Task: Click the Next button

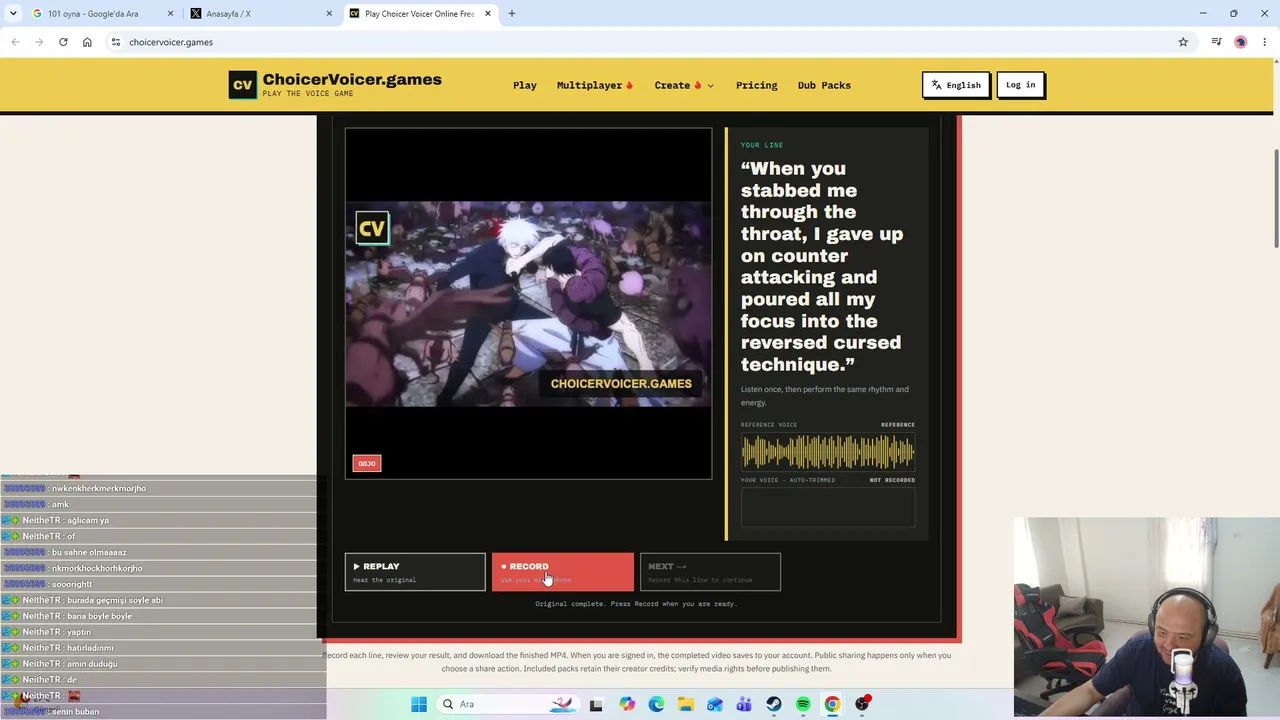Action: [710, 572]
